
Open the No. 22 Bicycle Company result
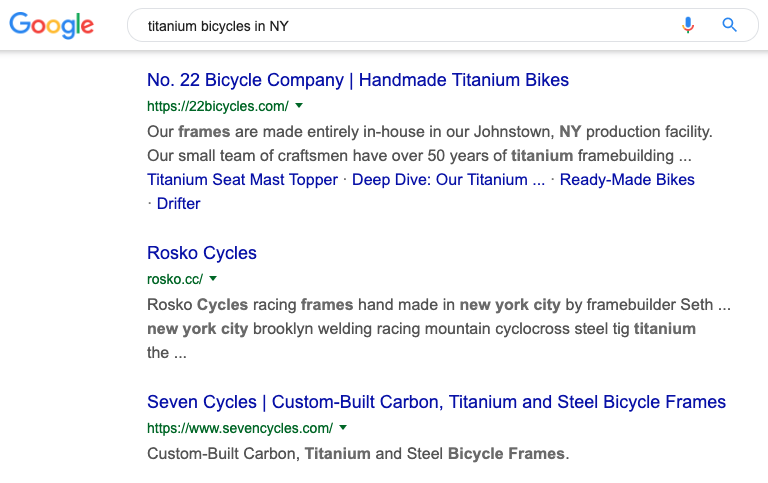[x=358, y=80]
